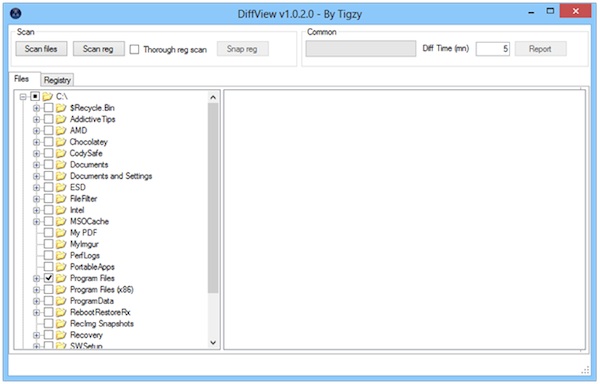Collapse the C:\ tree node
This screenshot has height=384, width=600.
tap(23, 97)
